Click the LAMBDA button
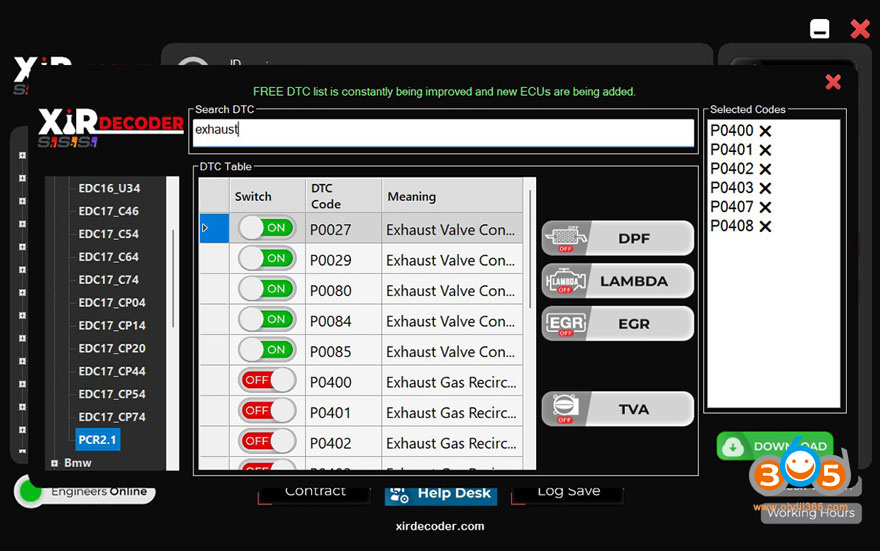Screen dimensions: 880x551 [x=617, y=281]
